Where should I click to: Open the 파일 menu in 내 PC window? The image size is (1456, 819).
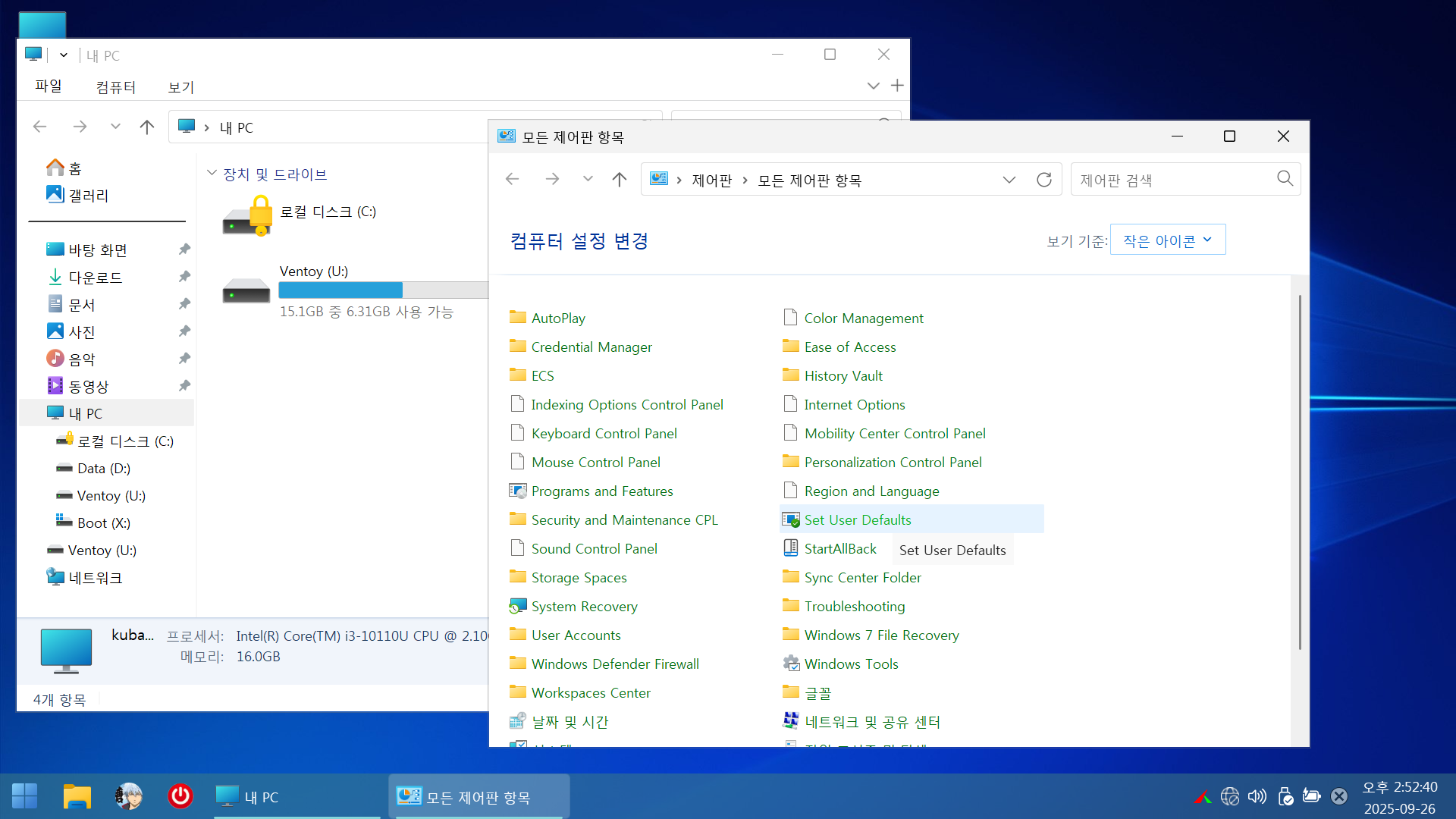click(49, 86)
